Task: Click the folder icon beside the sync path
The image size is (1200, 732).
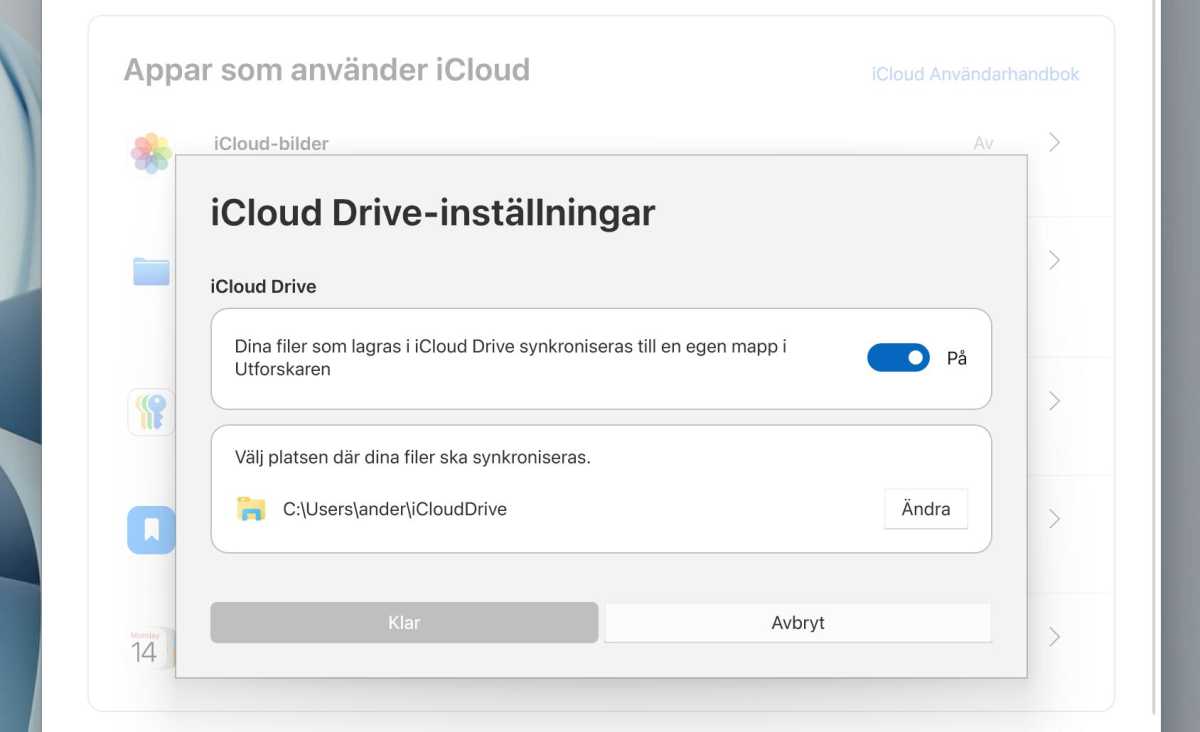Action: 251,508
